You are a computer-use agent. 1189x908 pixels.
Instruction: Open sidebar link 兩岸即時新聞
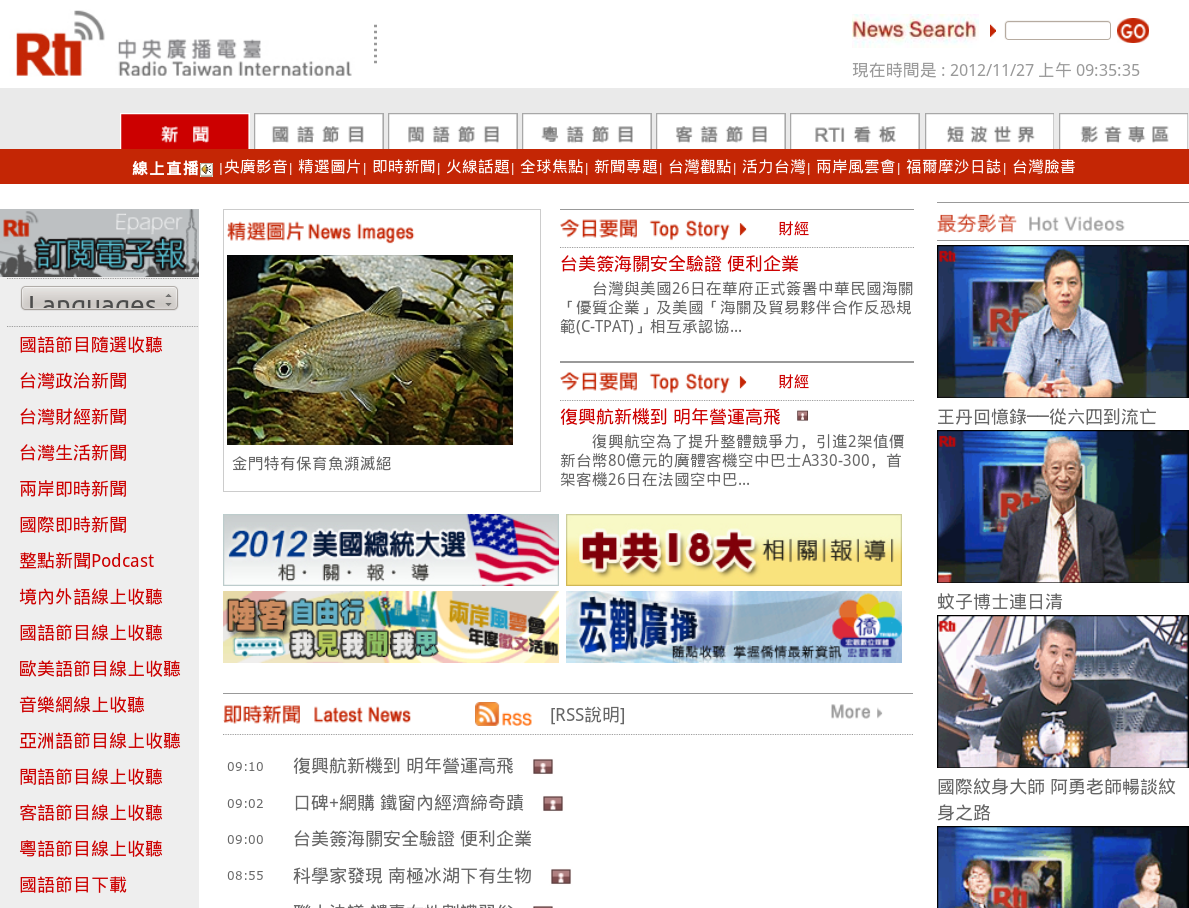(74, 489)
